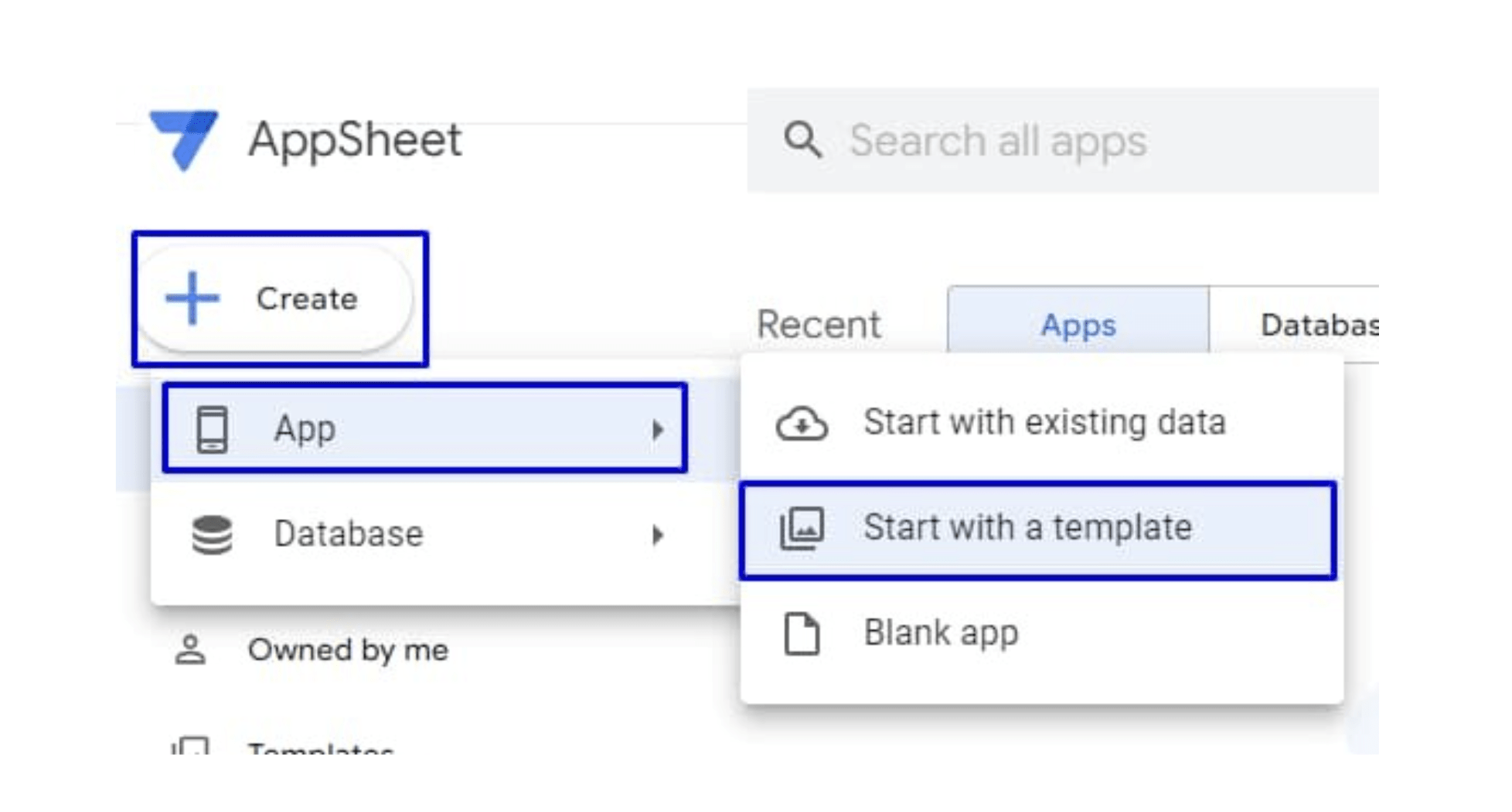This screenshot has height=812, width=1512.
Task: Click the template gallery icon
Action: point(802,529)
